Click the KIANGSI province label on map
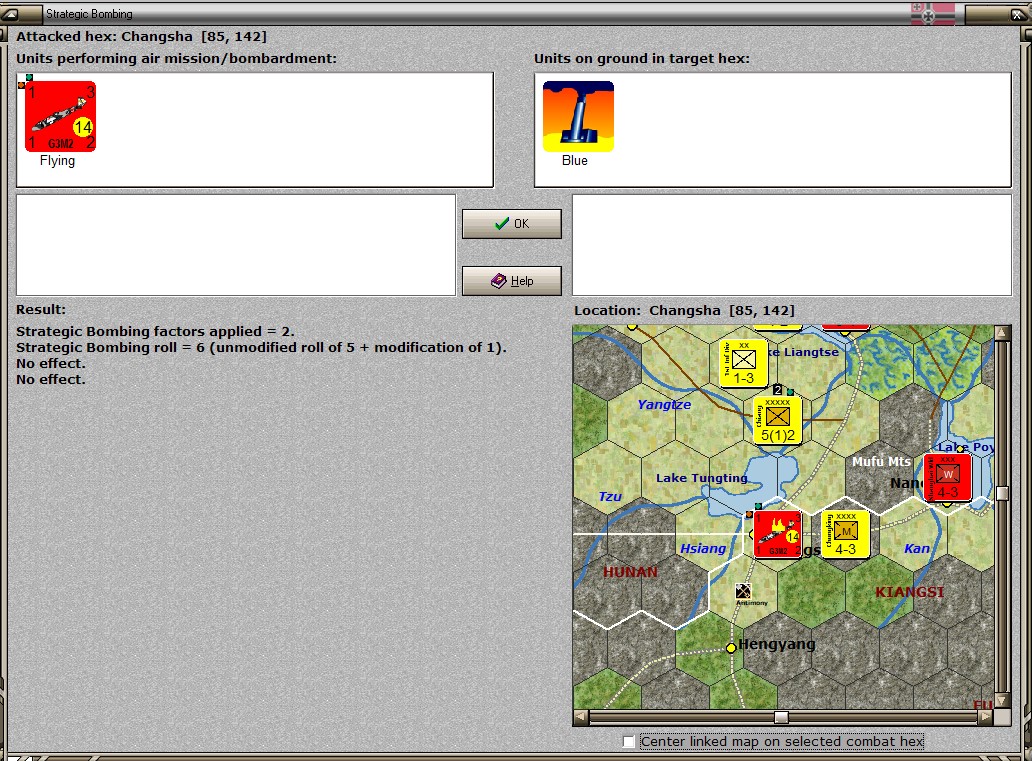1032x761 pixels. pos(910,592)
